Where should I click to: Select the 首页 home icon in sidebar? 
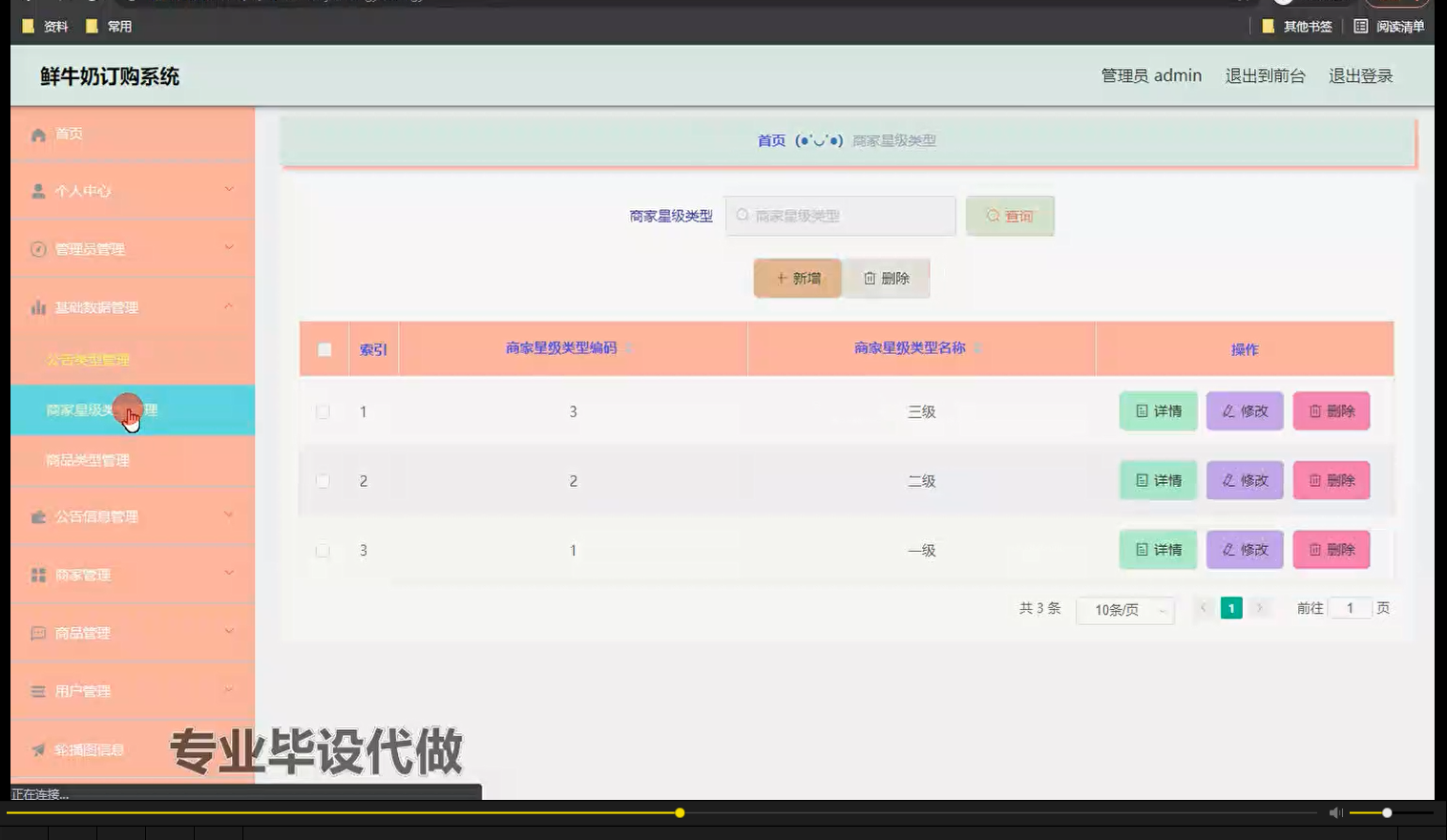point(37,134)
